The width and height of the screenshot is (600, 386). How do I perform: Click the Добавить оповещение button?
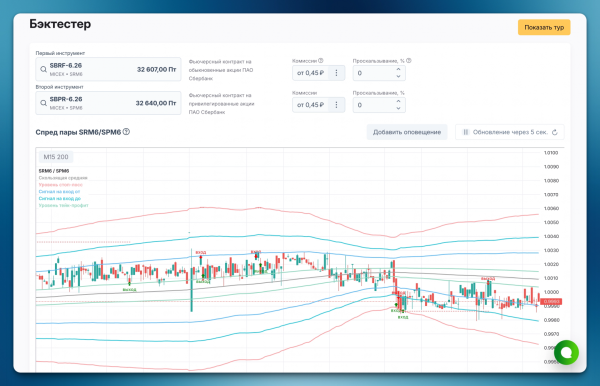click(x=407, y=132)
